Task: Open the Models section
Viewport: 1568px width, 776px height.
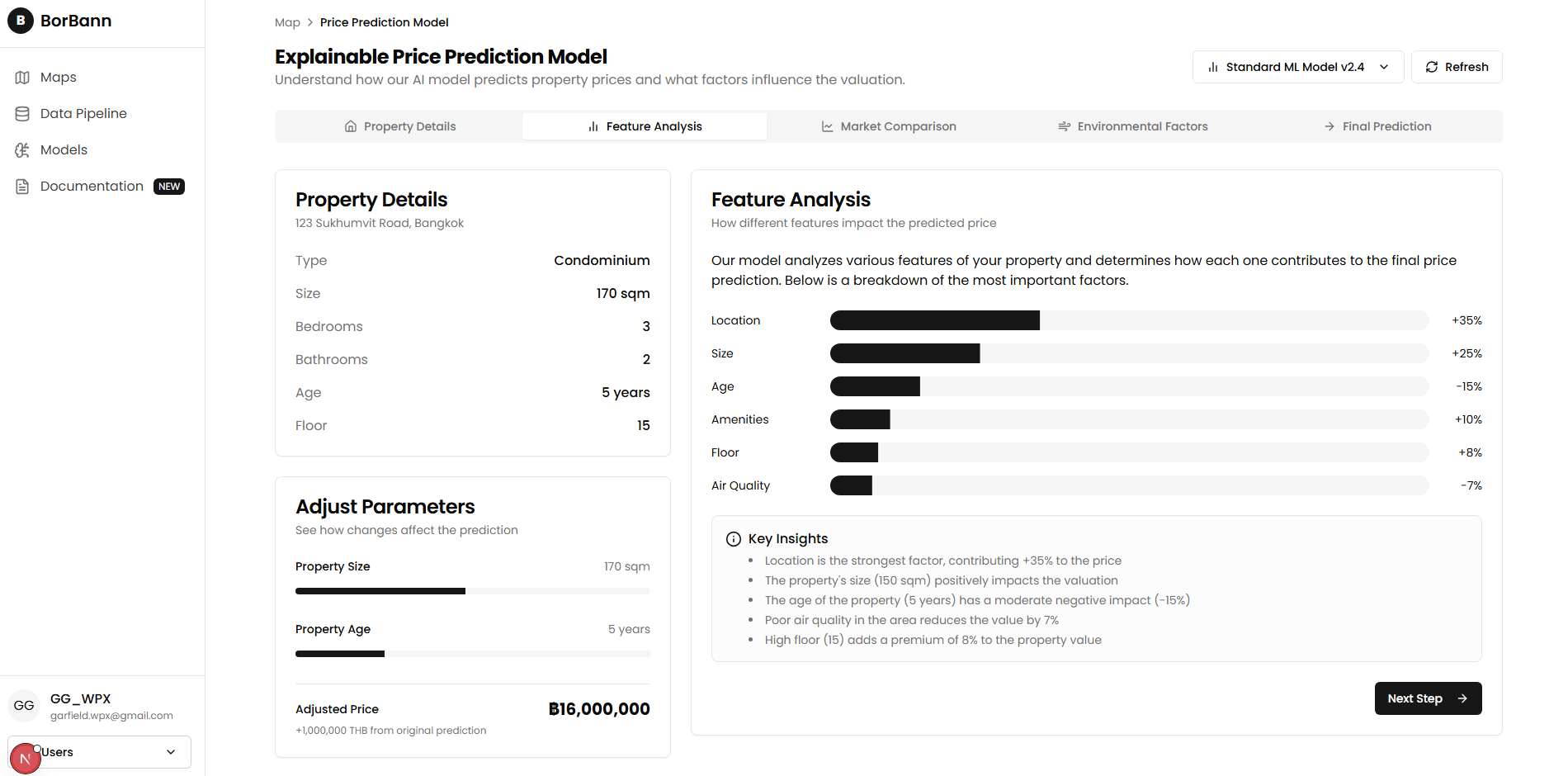Action: click(x=64, y=150)
